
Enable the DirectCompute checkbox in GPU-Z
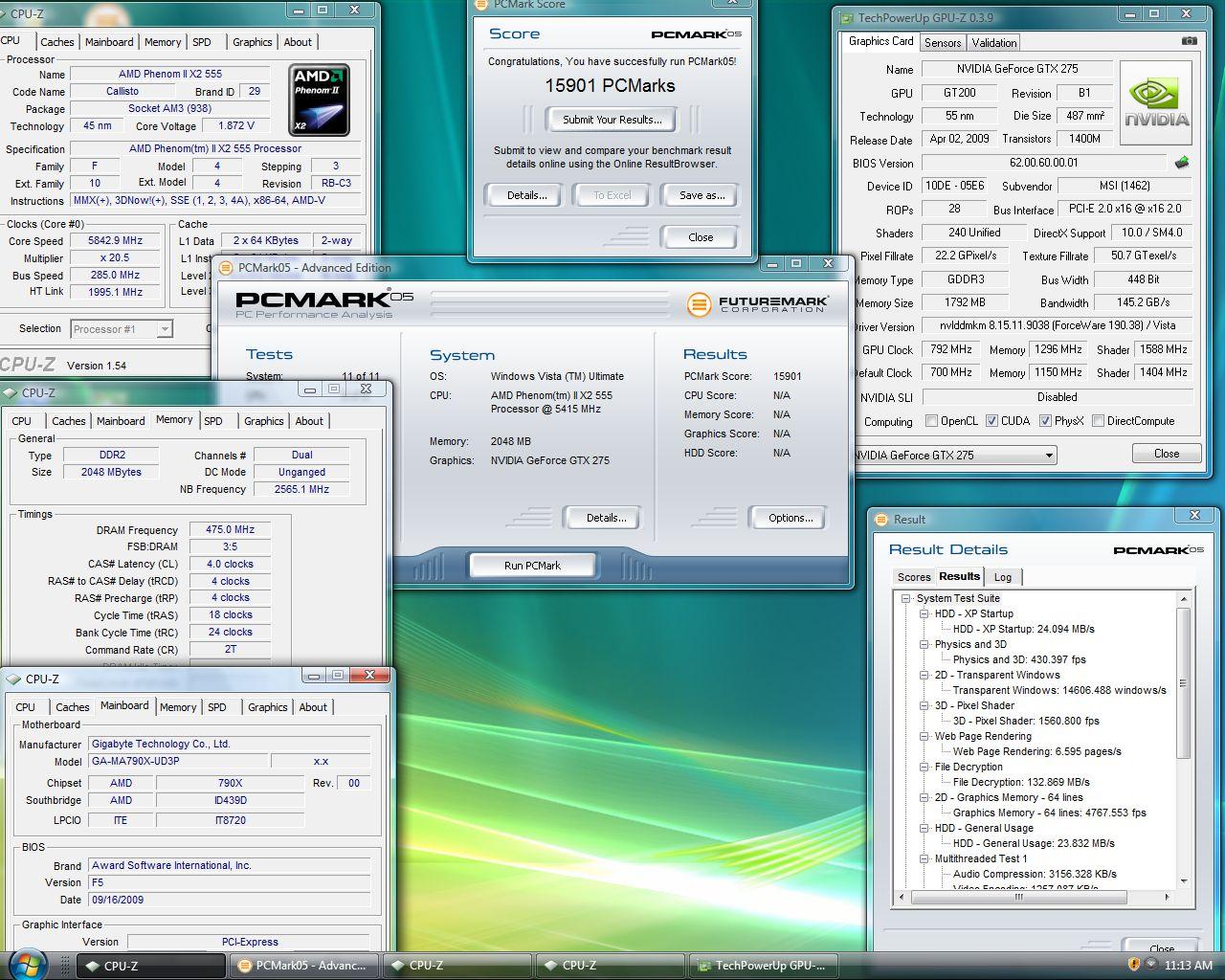coord(1098,420)
